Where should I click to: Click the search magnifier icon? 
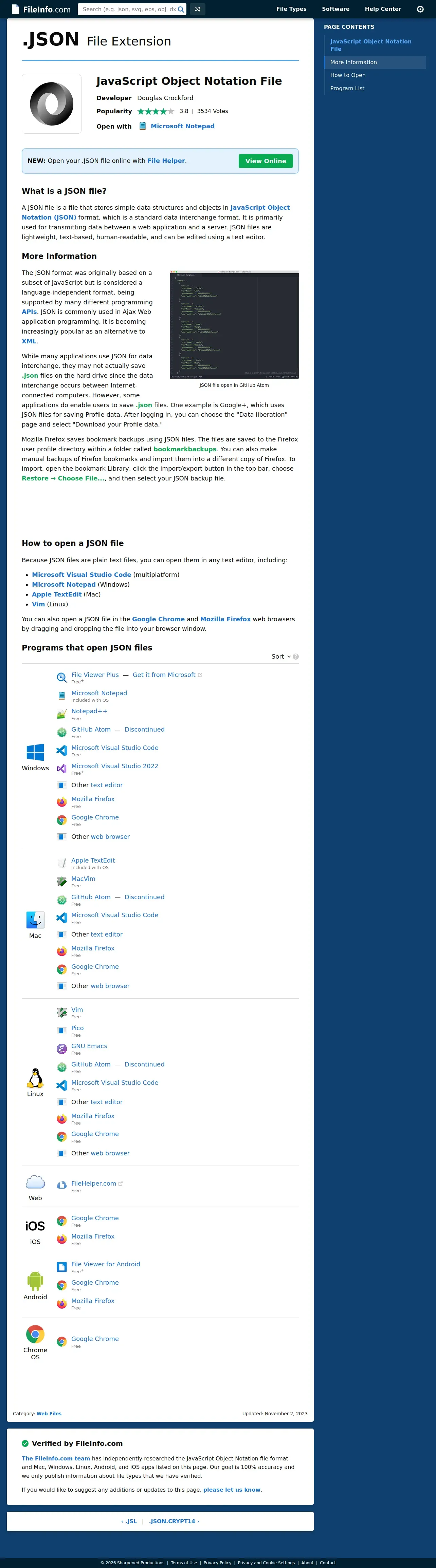pos(181,9)
